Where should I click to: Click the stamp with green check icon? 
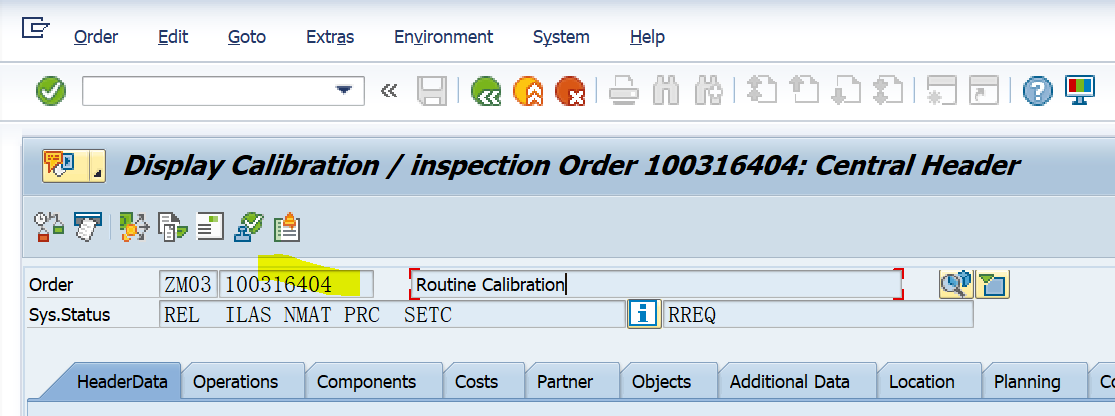(249, 227)
